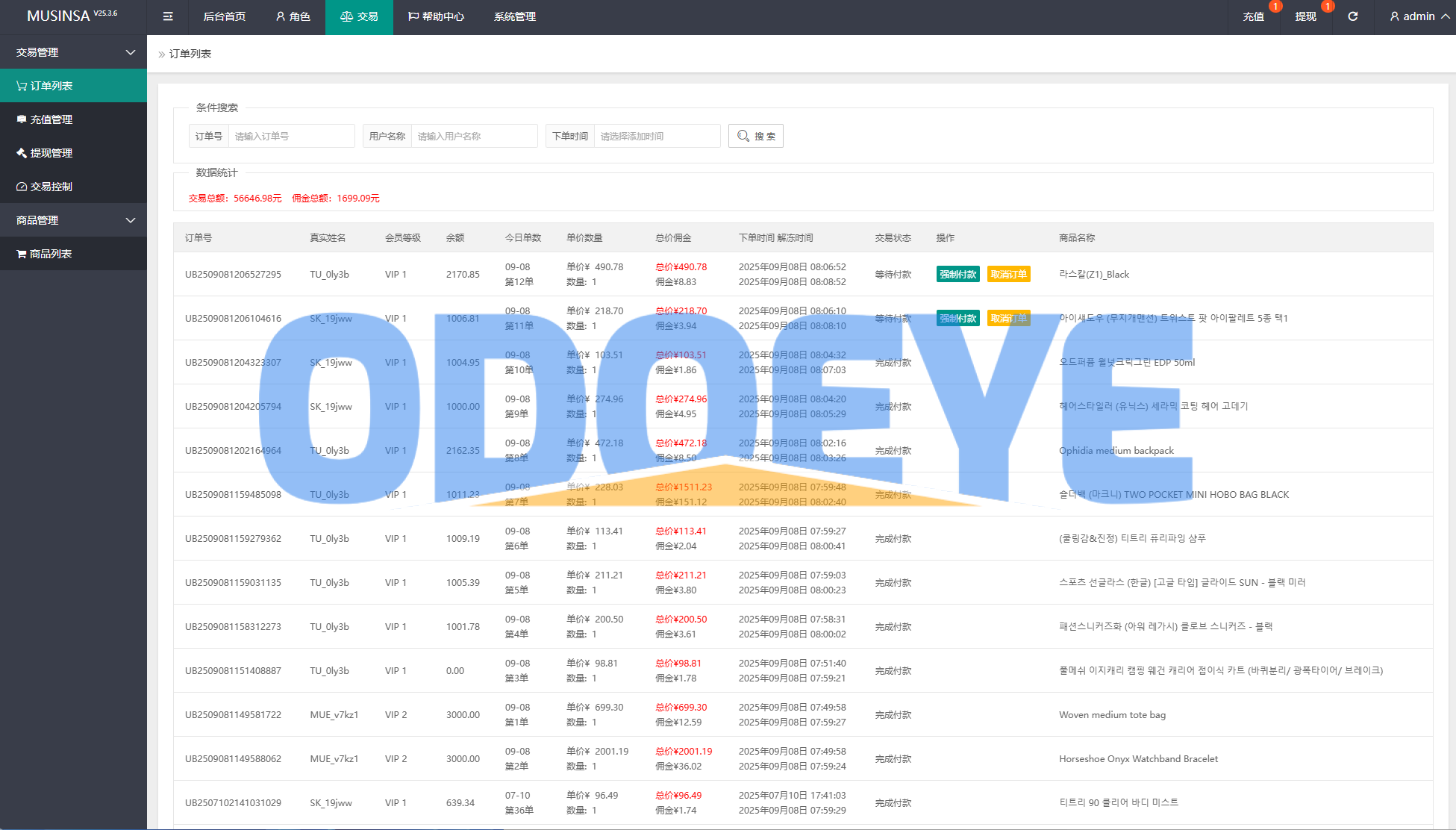Click the 提现 notification item in header
This screenshot has height=830, width=1456.
coord(1306,16)
